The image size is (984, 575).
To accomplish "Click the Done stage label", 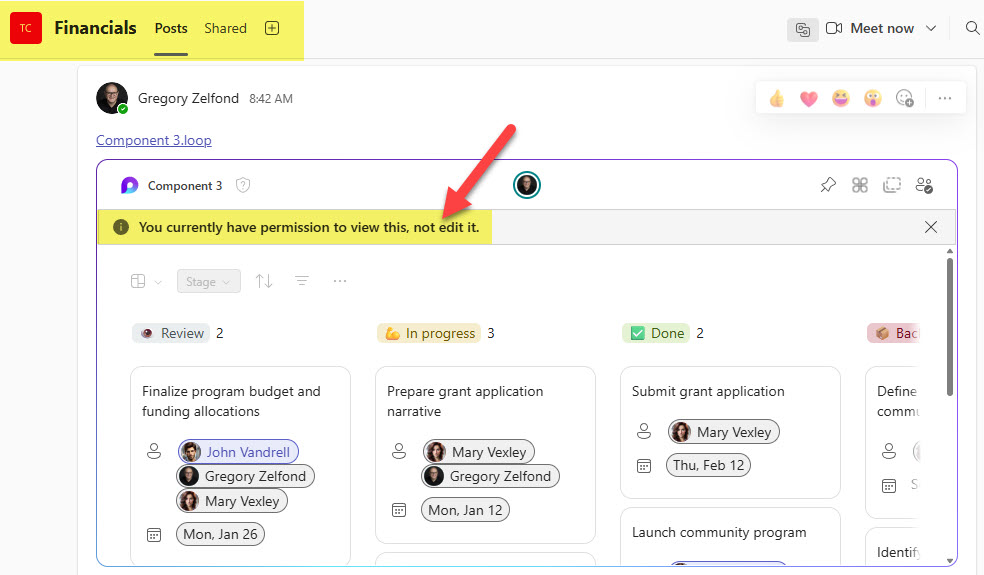I will (656, 333).
